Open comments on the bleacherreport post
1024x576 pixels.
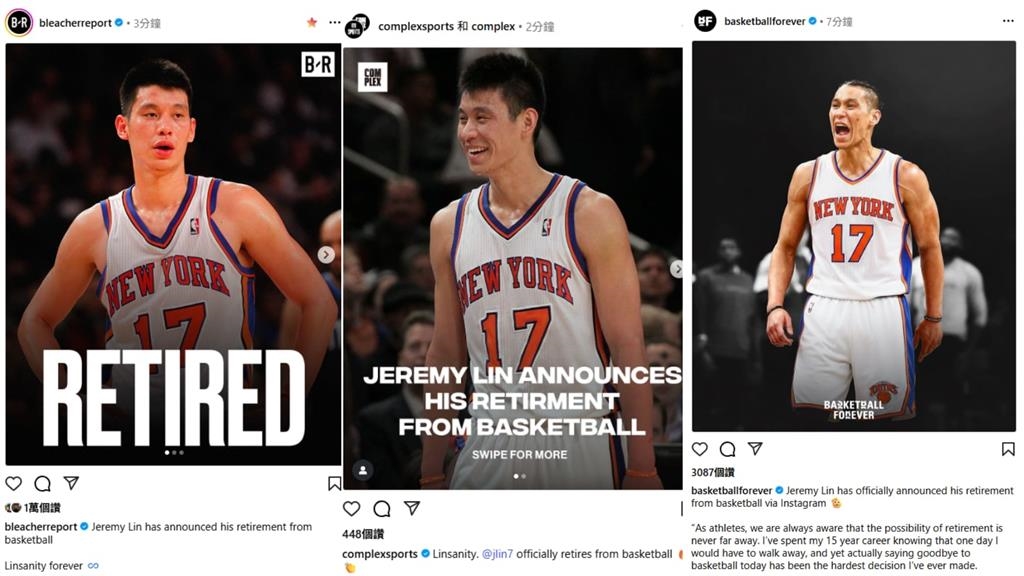(x=42, y=484)
